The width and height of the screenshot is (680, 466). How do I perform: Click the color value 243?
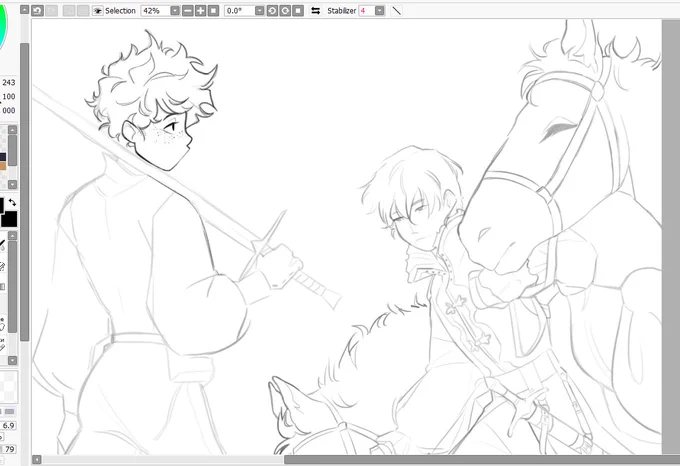[9, 82]
